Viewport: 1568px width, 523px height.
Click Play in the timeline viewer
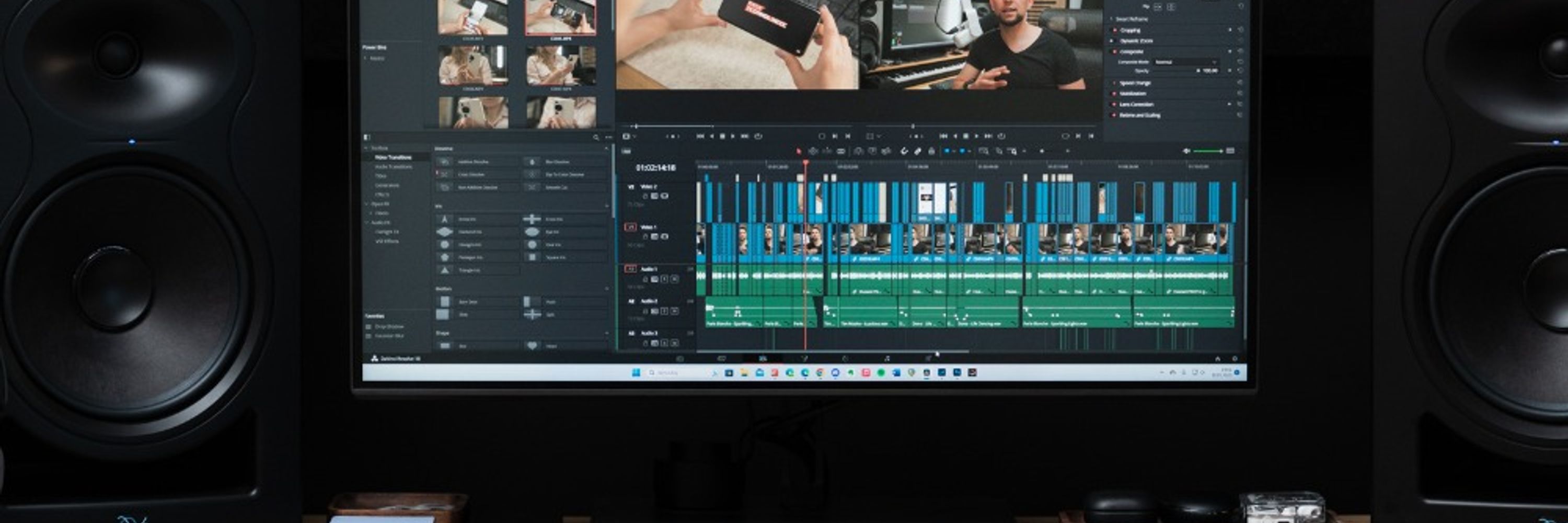click(x=976, y=137)
